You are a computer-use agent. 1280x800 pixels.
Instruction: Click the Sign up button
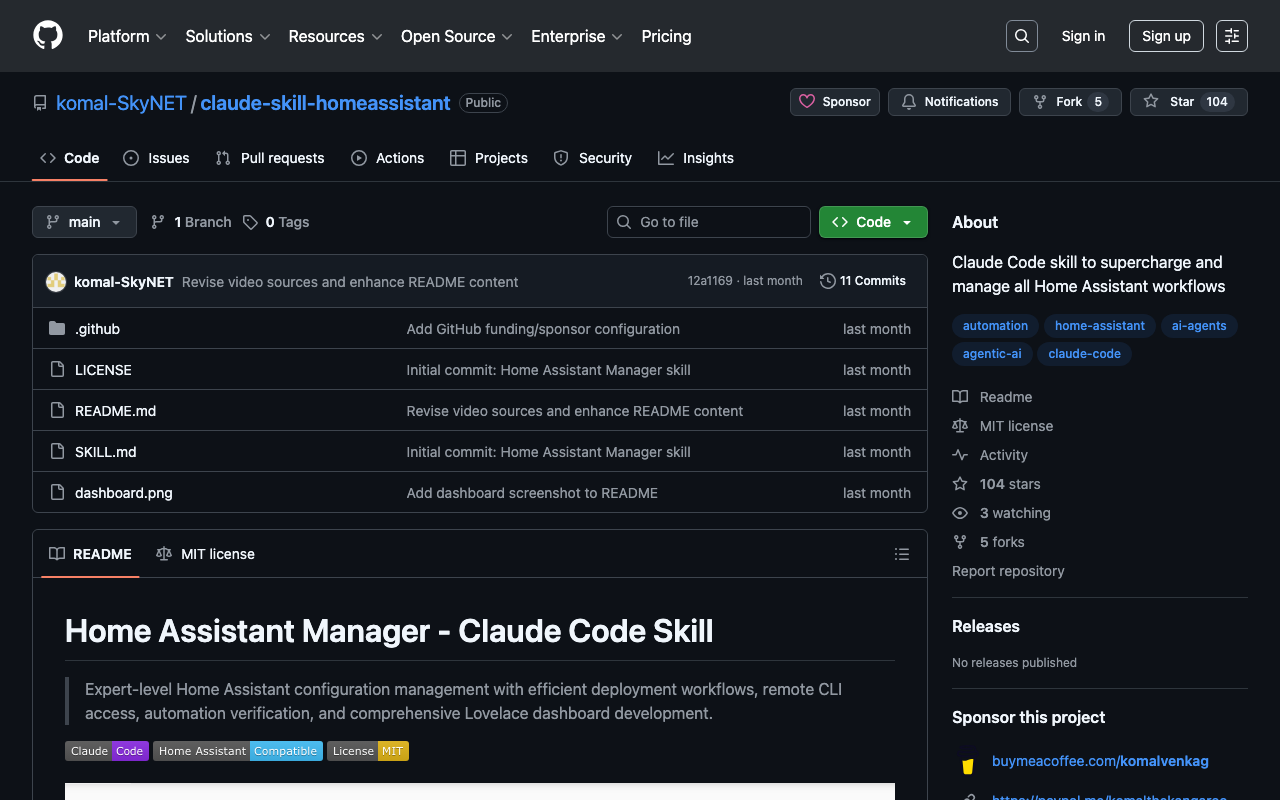point(1165,36)
